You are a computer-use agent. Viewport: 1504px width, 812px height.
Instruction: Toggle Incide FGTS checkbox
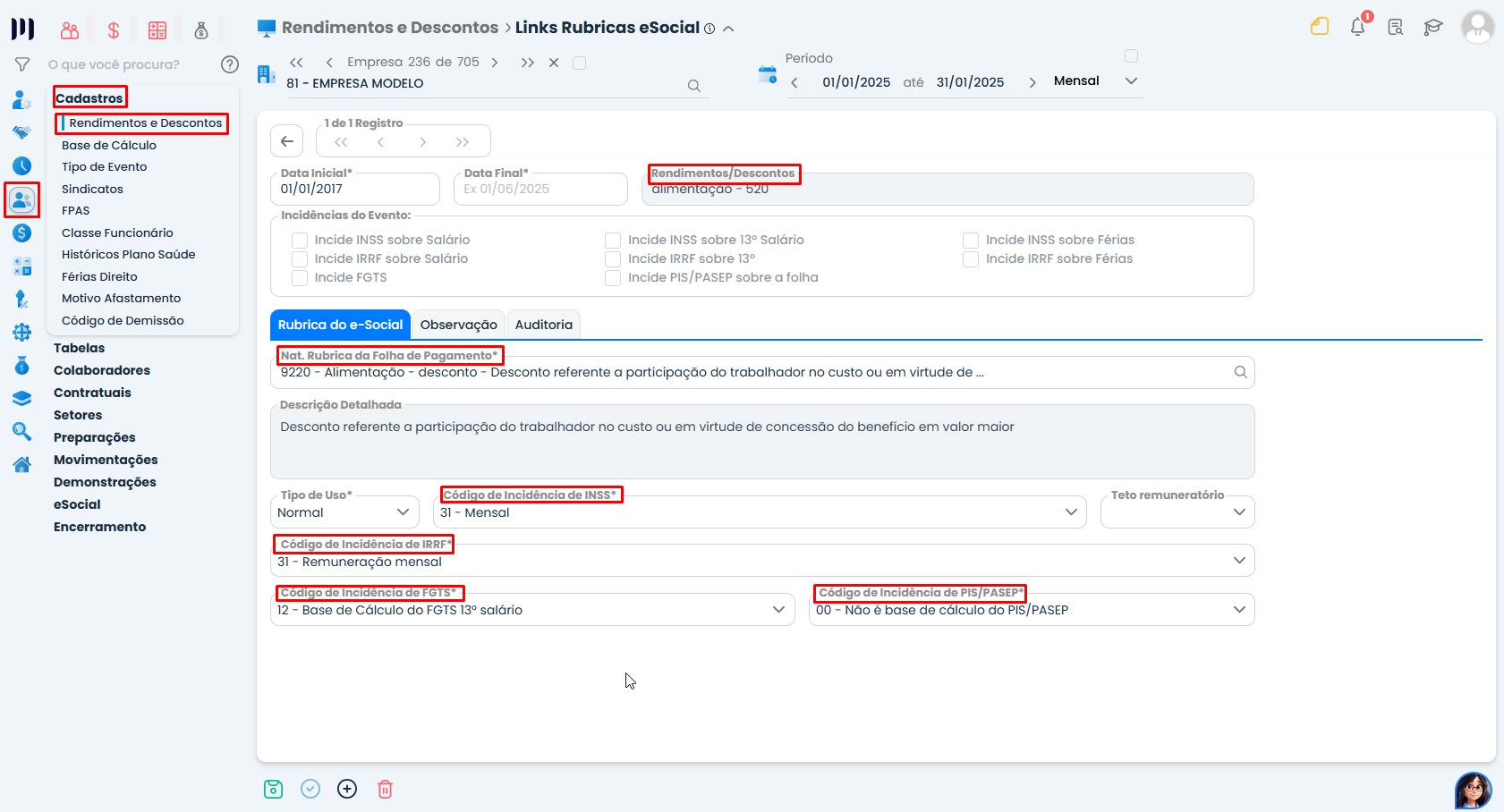tap(300, 277)
